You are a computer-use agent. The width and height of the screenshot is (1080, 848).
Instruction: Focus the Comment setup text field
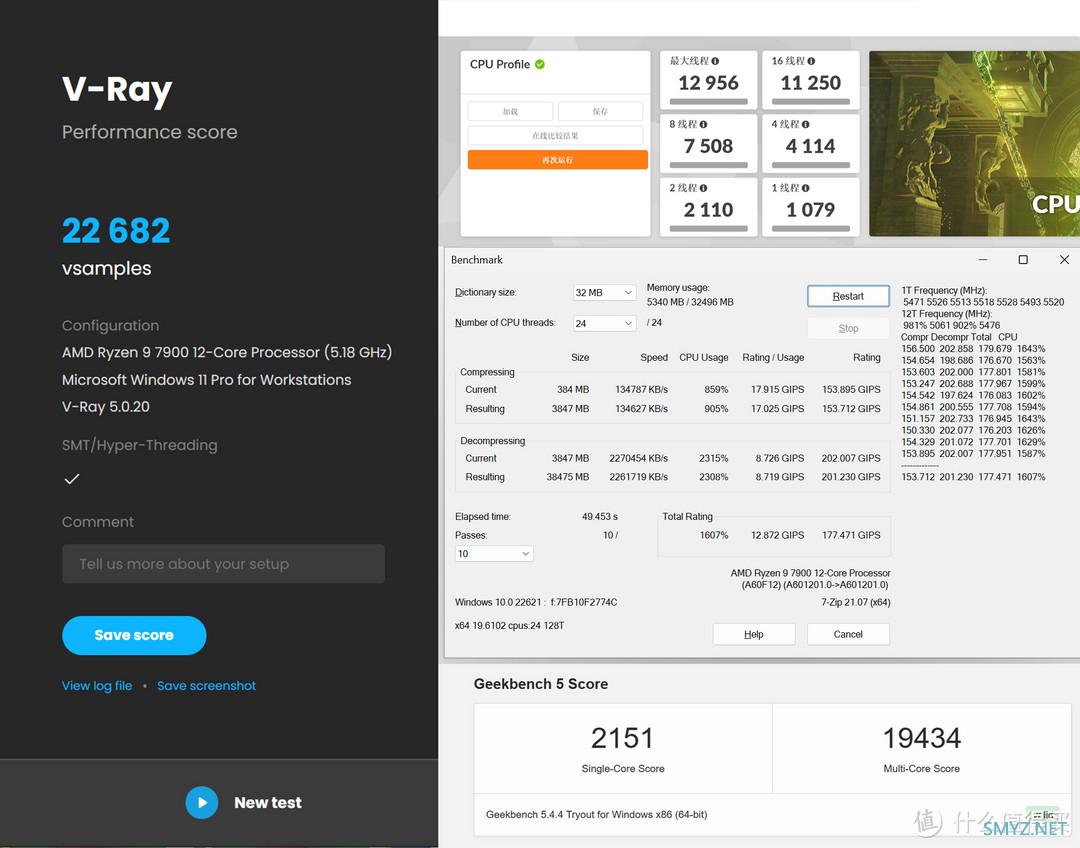[x=223, y=563]
